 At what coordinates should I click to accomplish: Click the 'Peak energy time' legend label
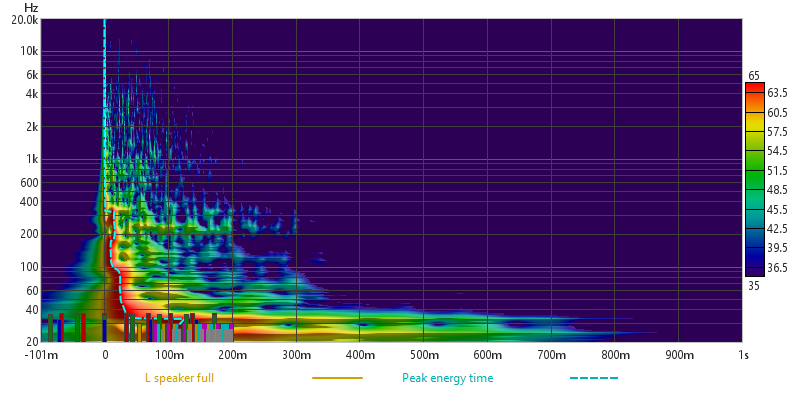pos(447,378)
